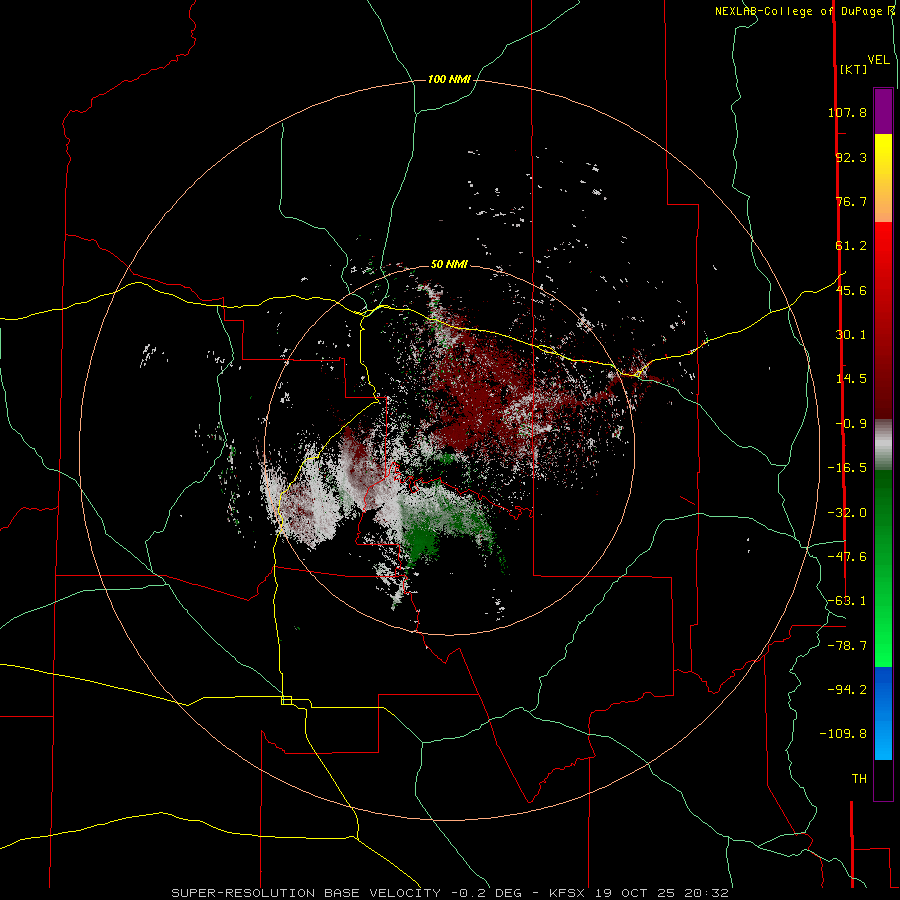Click the 100 NMI range ring label

pyautogui.click(x=449, y=79)
